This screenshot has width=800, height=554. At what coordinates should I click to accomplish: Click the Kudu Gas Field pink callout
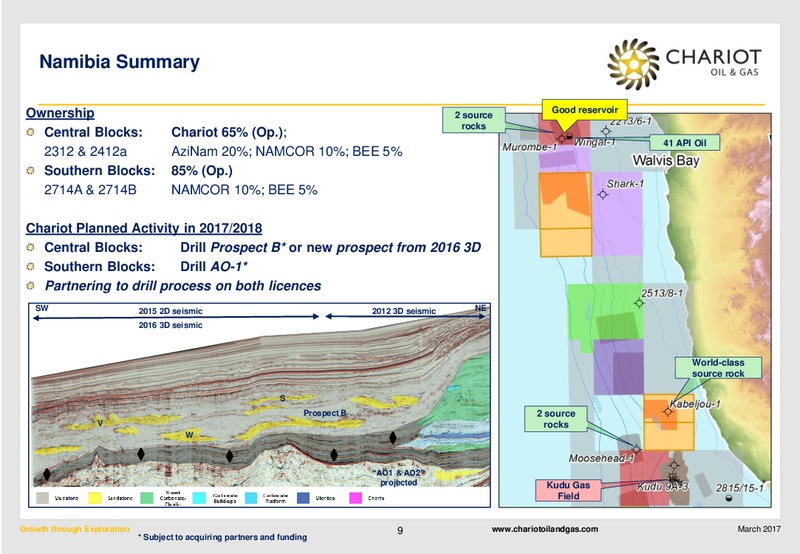pos(568,490)
